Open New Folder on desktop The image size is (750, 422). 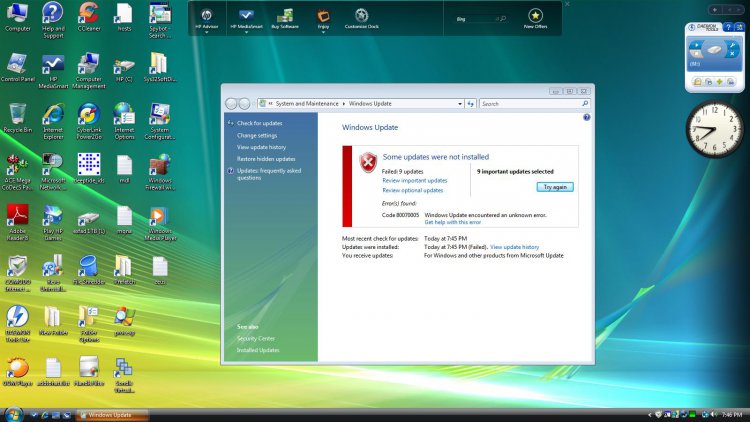tap(53, 321)
